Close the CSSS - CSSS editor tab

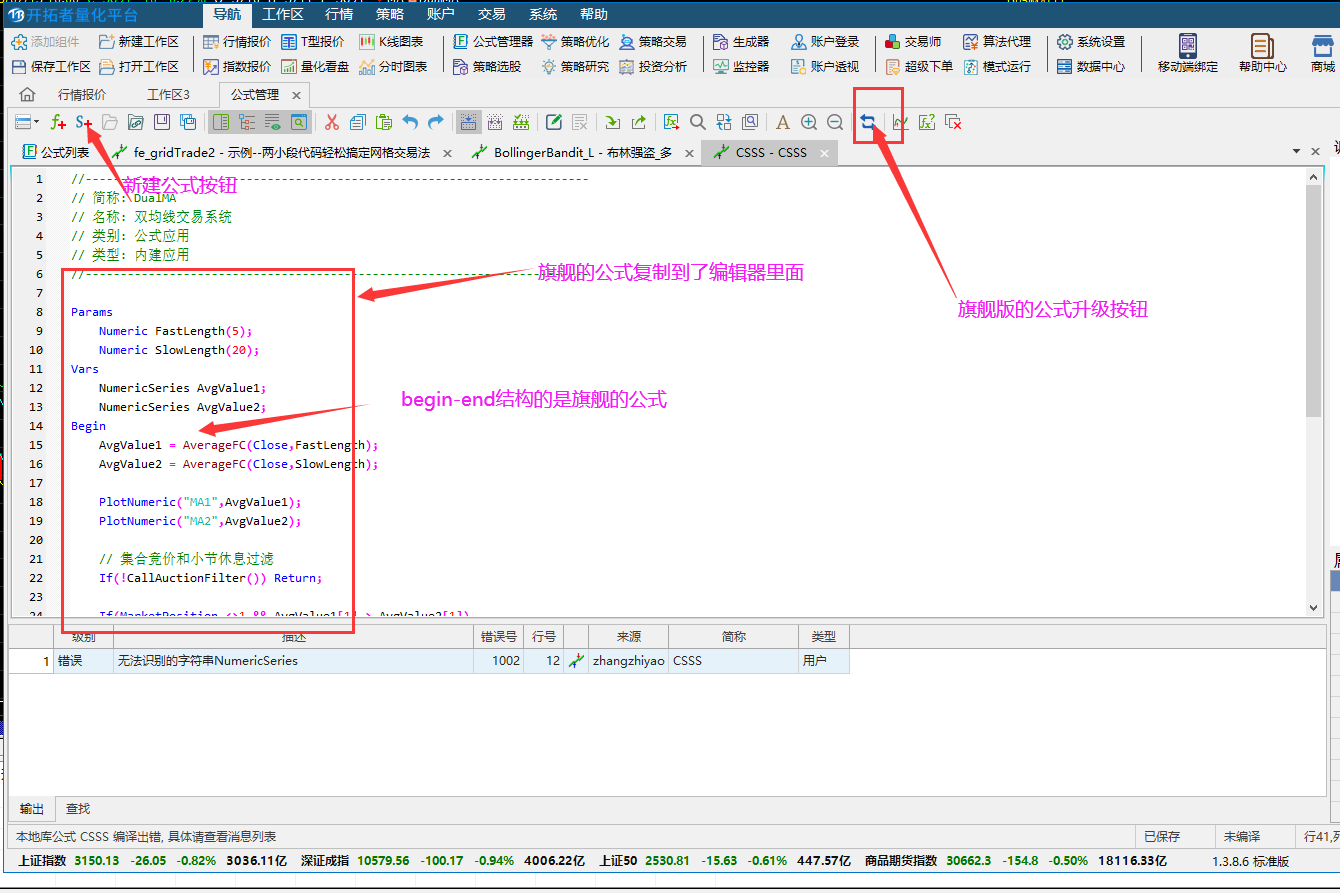825,152
